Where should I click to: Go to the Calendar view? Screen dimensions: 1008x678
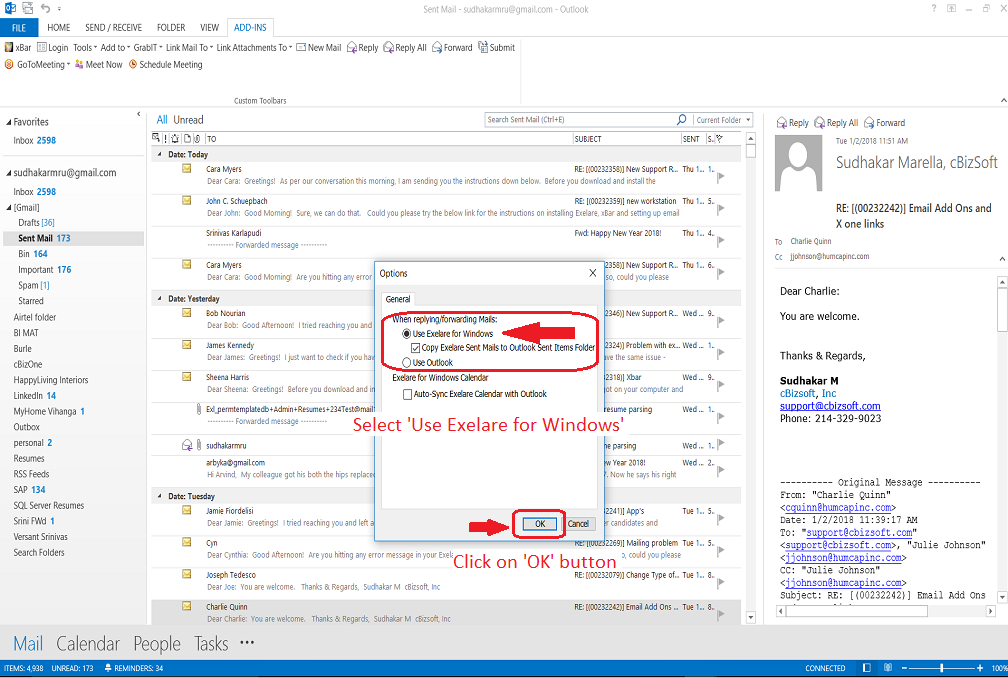click(88, 643)
